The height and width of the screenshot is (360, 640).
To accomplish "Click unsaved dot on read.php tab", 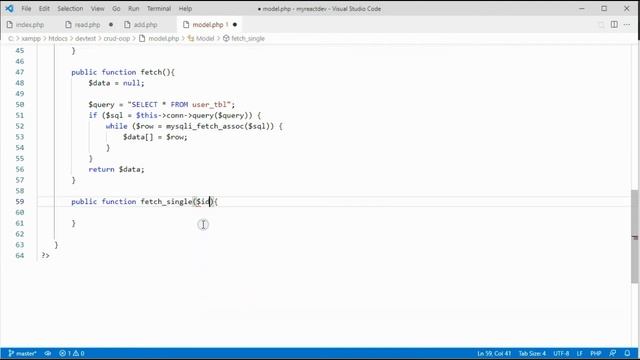I will [x=111, y=25].
